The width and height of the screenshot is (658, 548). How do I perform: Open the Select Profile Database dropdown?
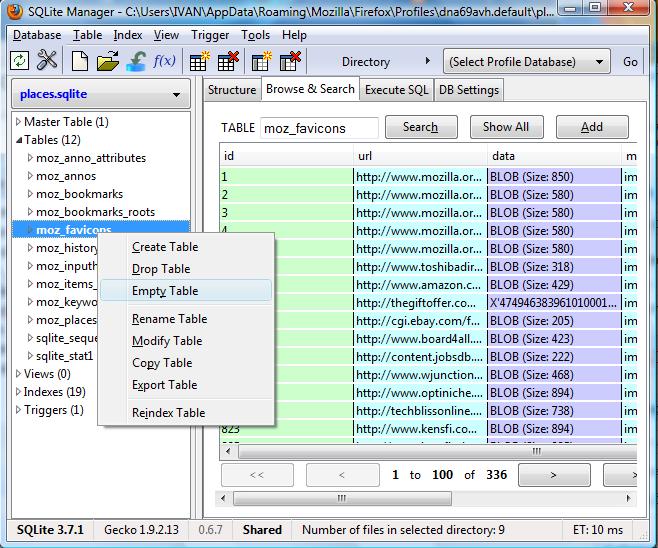527,62
